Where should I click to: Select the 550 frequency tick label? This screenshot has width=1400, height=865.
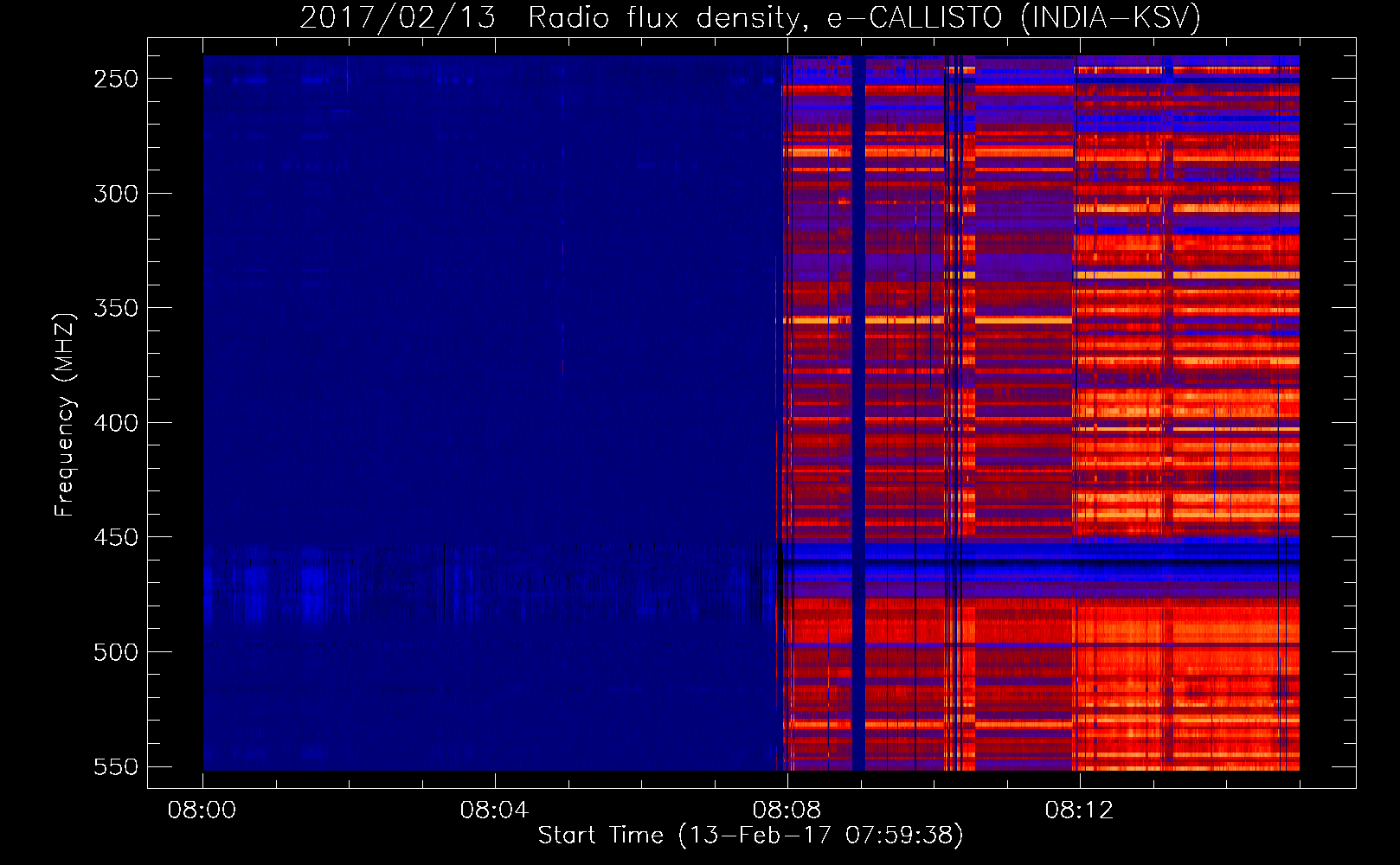coord(116,766)
